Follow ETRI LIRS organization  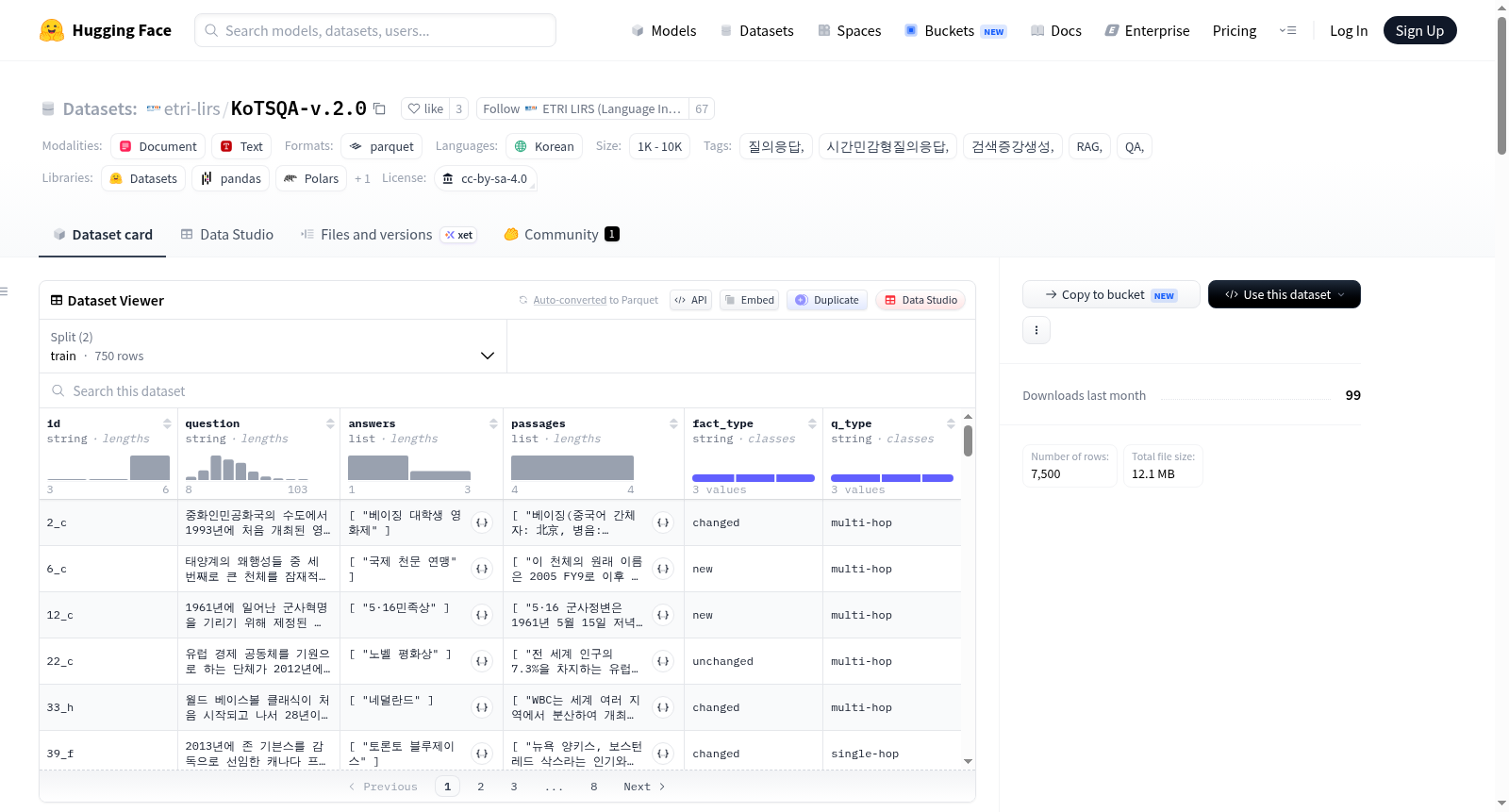click(583, 108)
